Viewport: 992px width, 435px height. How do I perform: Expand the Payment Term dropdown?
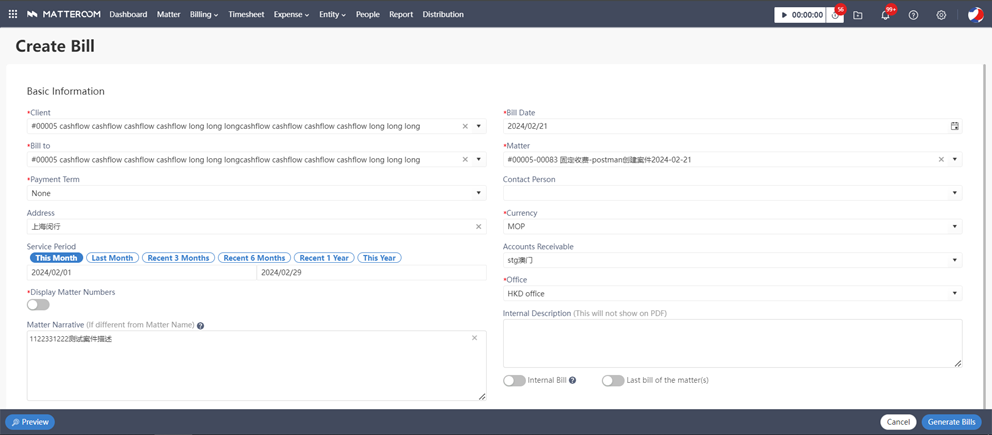[478, 194]
